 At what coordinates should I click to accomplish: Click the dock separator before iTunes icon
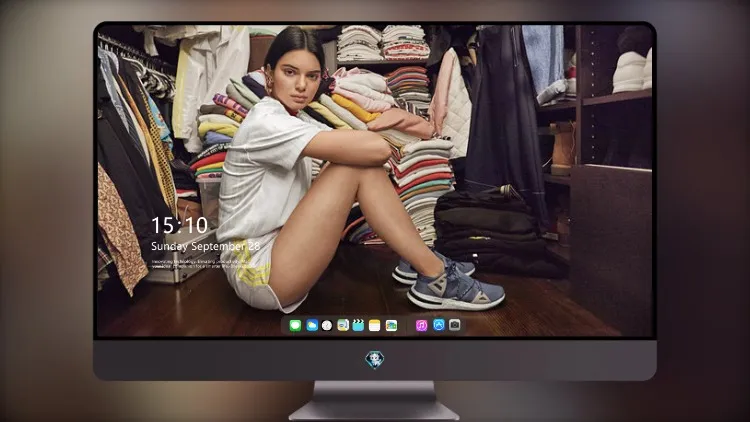click(407, 325)
